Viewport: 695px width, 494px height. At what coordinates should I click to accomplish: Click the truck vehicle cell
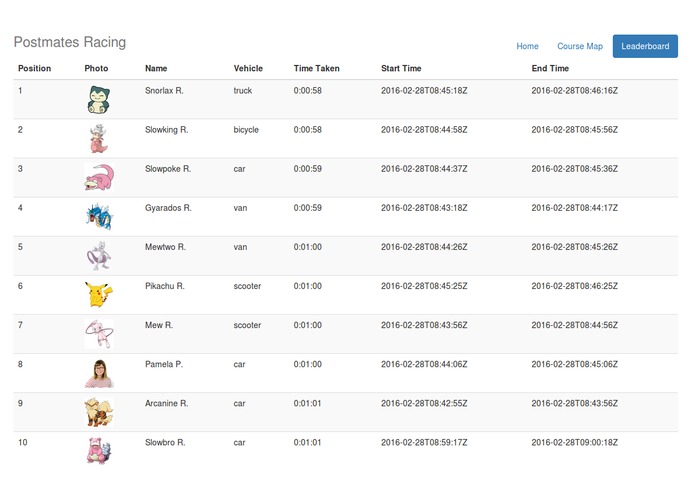click(243, 90)
